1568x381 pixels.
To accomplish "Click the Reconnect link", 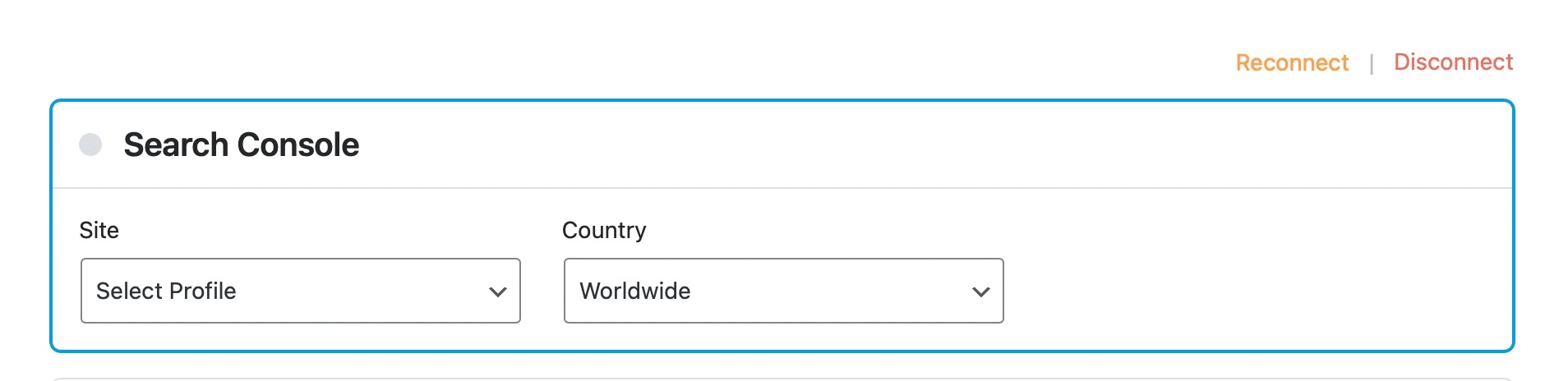I will point(1292,63).
